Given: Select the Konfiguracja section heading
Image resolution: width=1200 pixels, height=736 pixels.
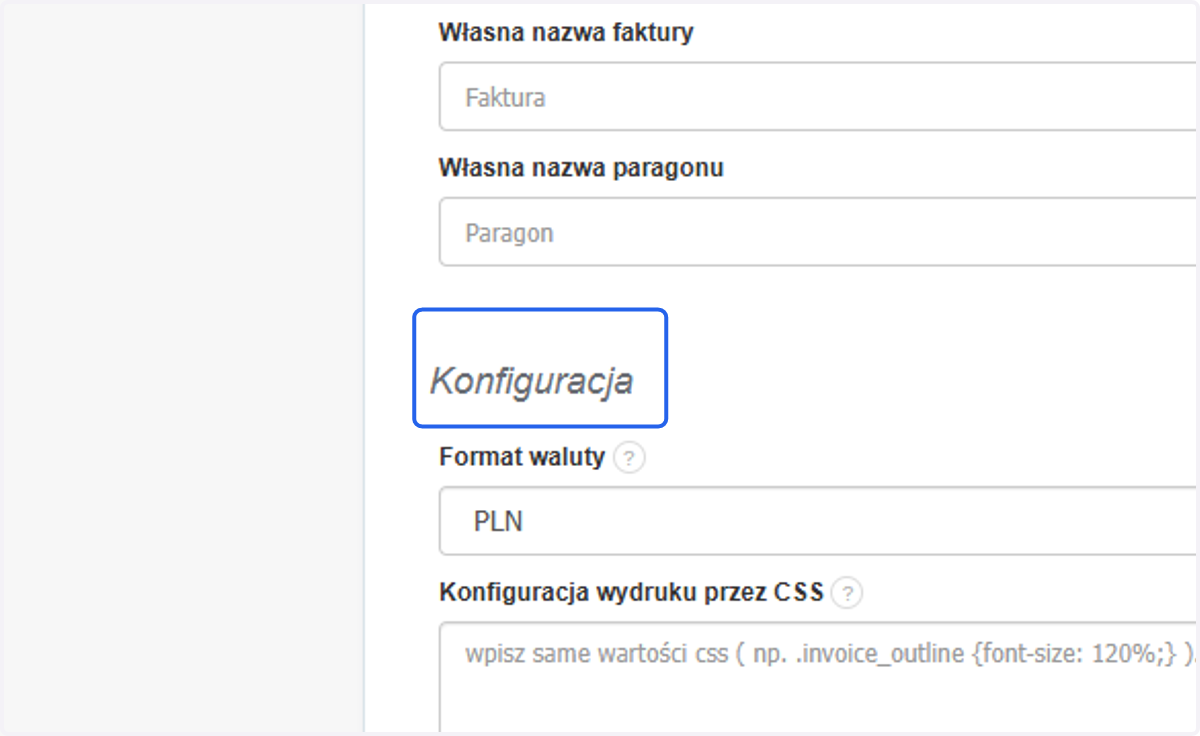Looking at the screenshot, I should coord(531,381).
